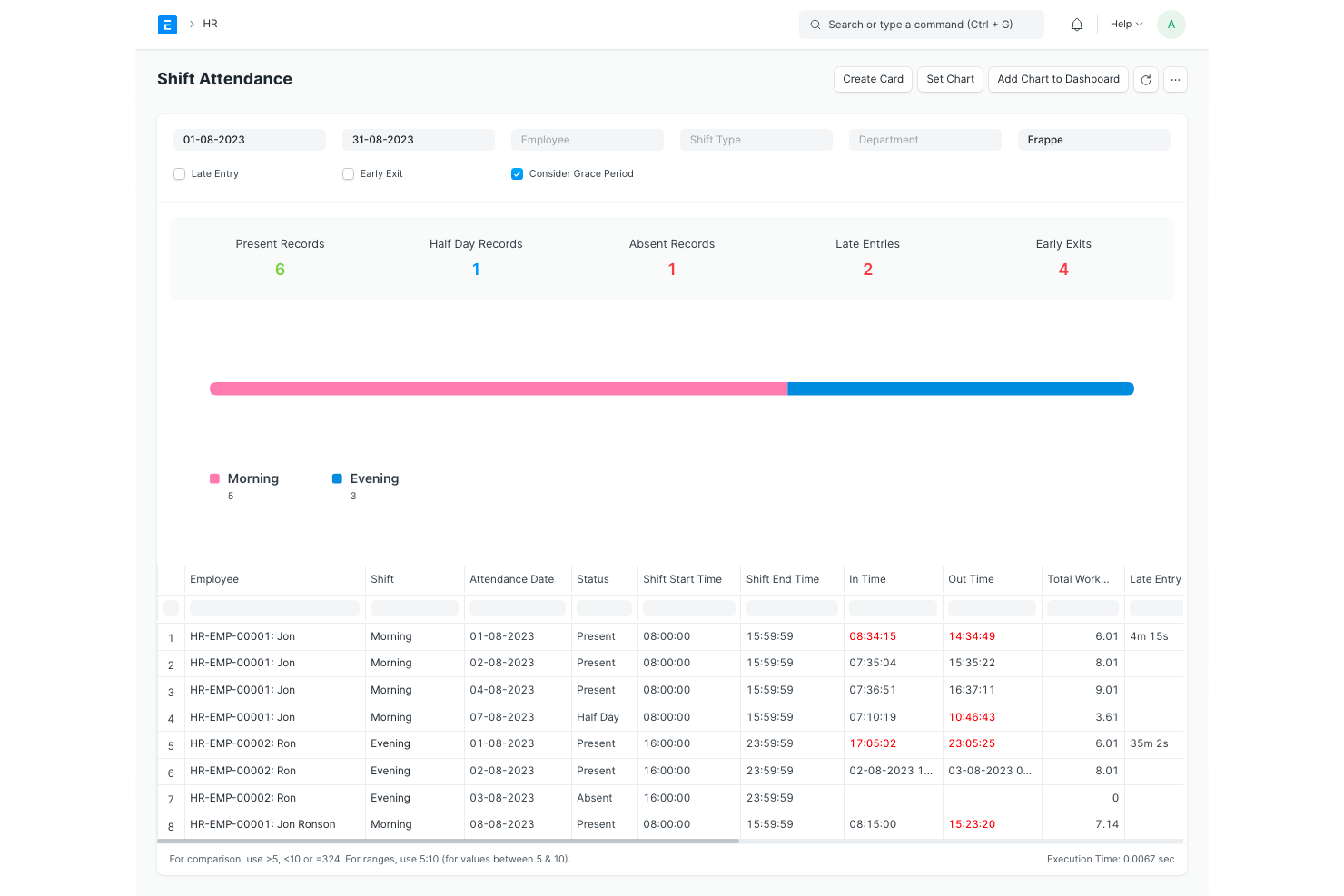Image resolution: width=1344 pixels, height=896 pixels.
Task: Open the ERPNext home logo
Action: [167, 25]
